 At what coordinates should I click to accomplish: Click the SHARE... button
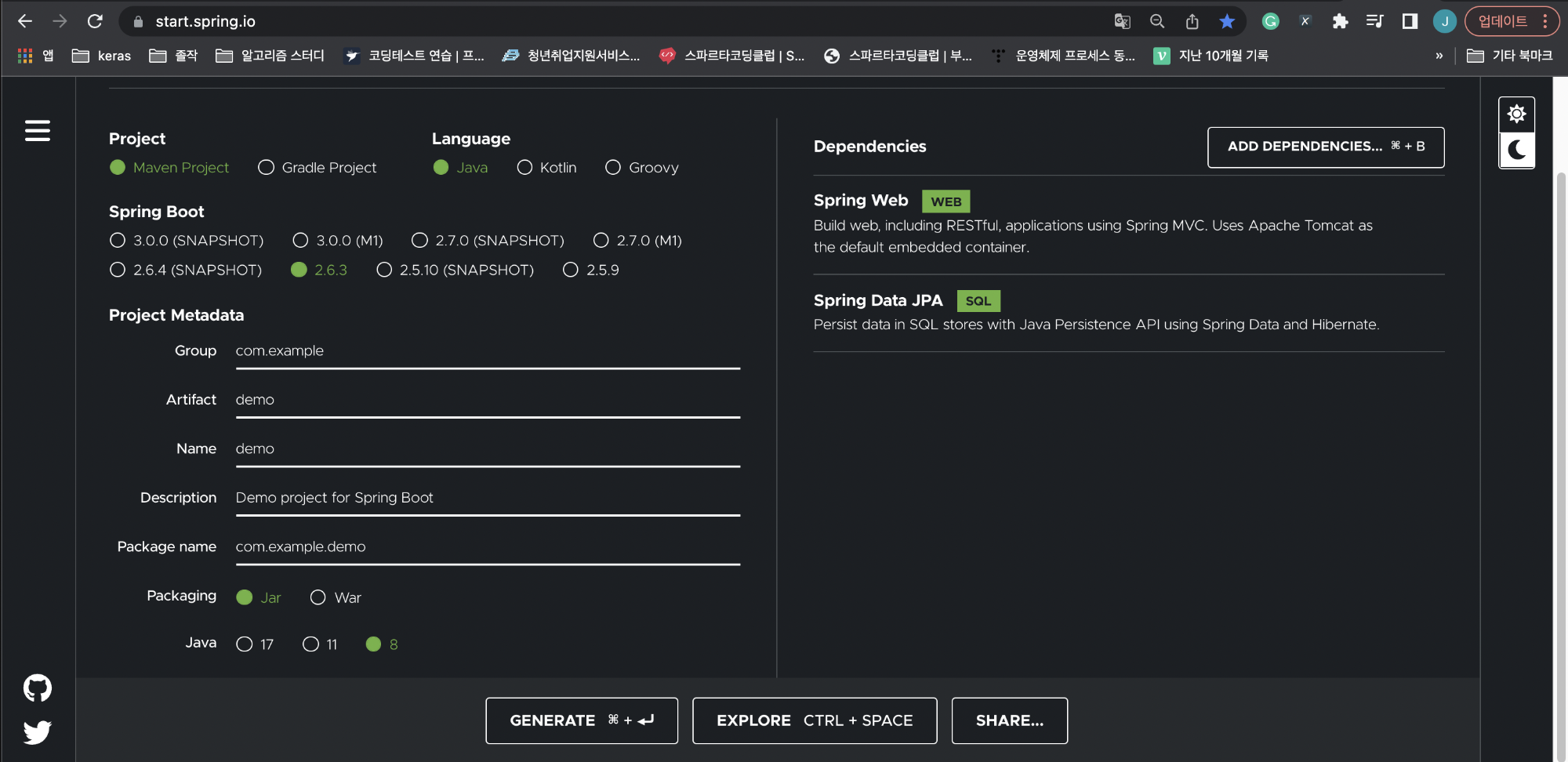pyautogui.click(x=1010, y=720)
